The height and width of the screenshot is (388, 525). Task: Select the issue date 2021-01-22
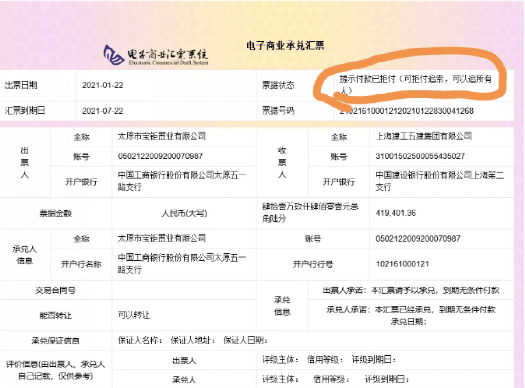103,85
